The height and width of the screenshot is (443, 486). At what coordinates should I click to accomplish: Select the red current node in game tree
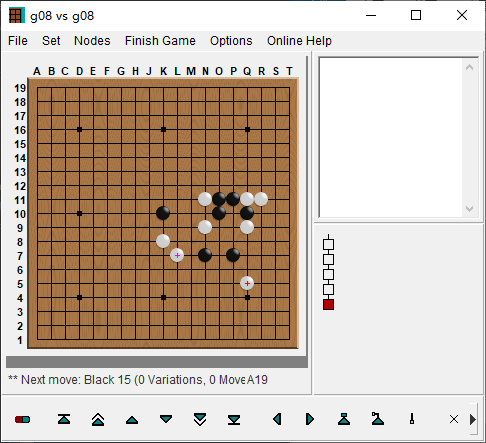point(328,305)
